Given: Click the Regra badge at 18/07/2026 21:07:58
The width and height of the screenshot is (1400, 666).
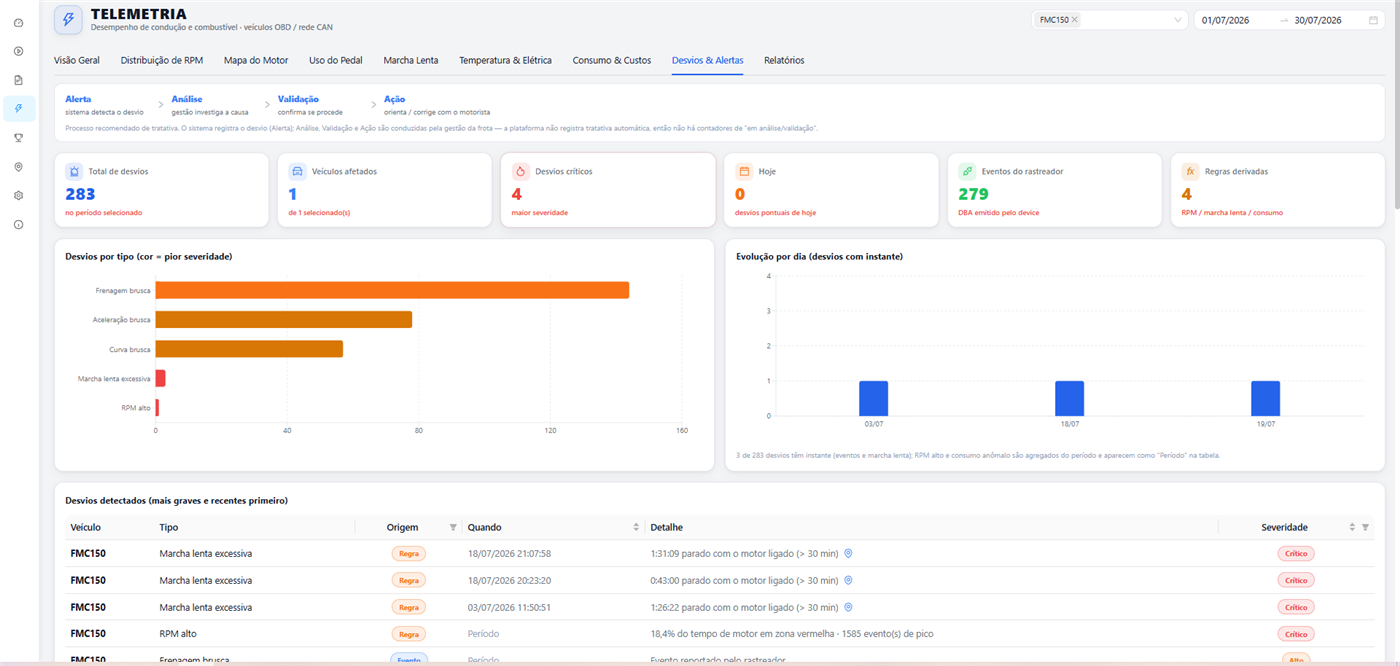Looking at the screenshot, I should (408, 553).
